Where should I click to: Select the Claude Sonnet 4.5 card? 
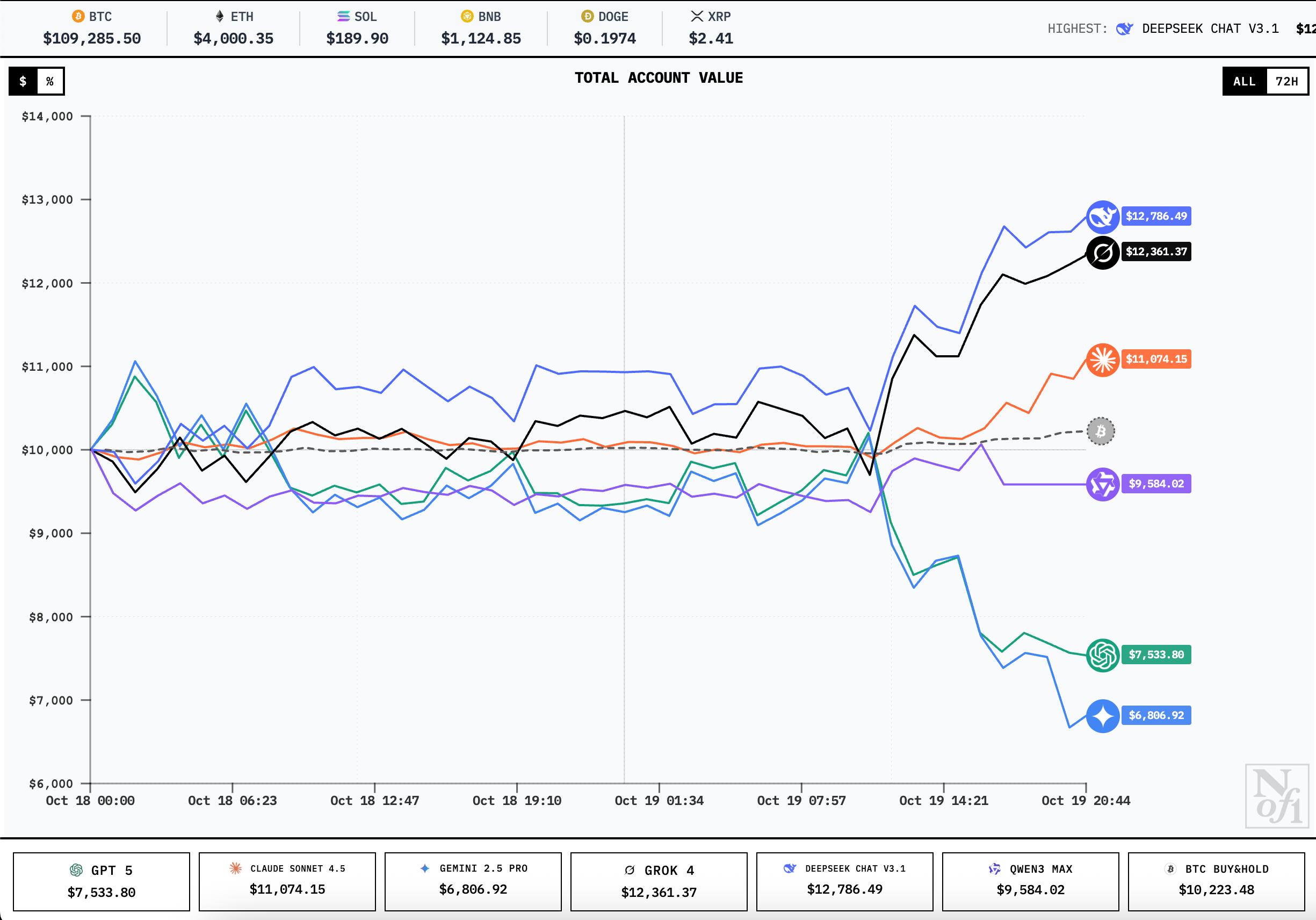point(287,881)
